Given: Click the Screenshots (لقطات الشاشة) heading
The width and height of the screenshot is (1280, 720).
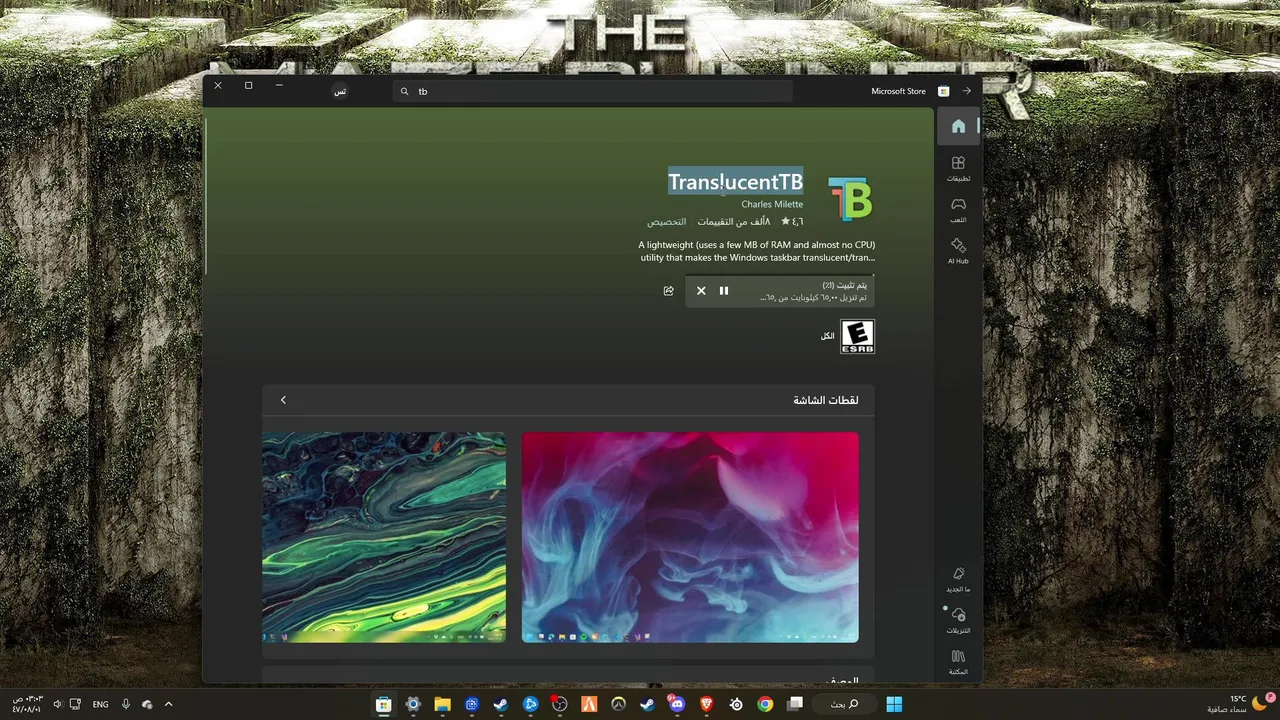Looking at the screenshot, I should 826,400.
